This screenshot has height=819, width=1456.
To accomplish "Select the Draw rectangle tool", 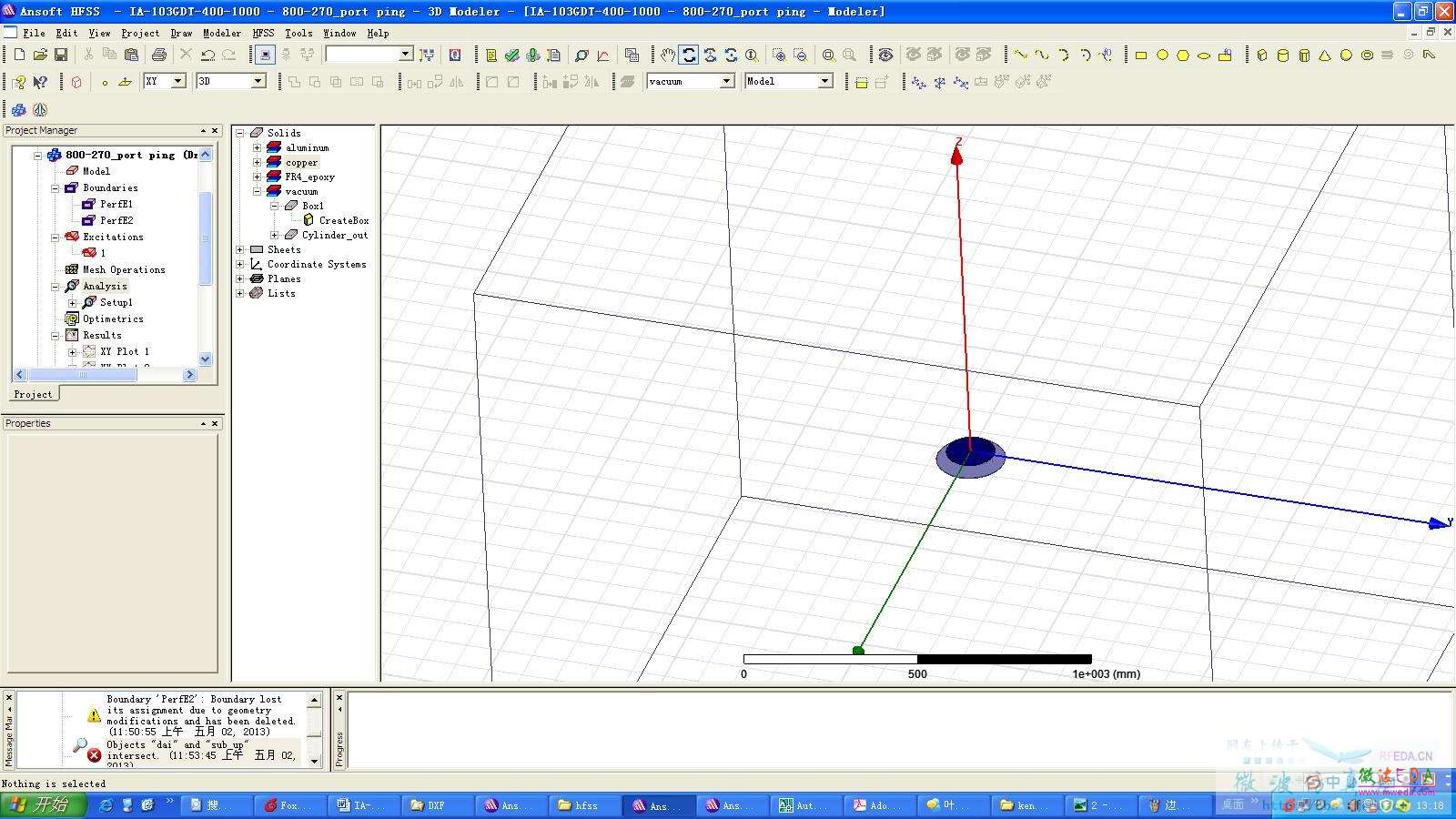I will click(x=1140, y=55).
